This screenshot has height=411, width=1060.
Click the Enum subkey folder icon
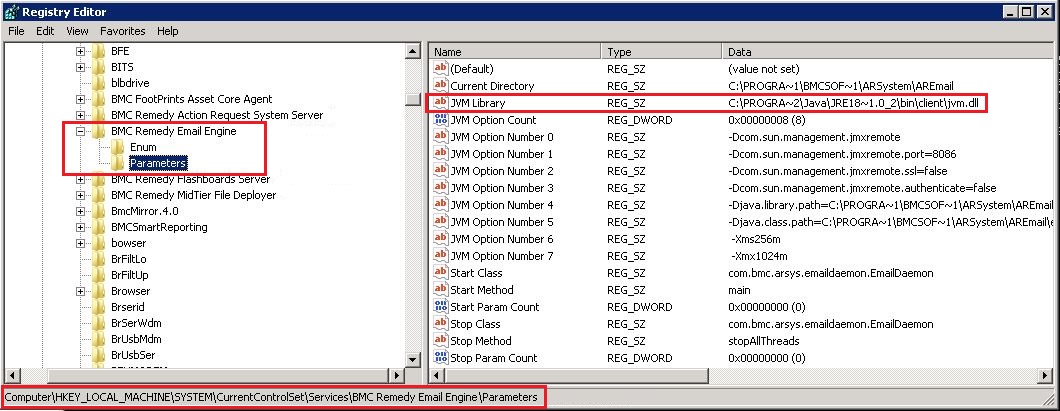[x=118, y=147]
